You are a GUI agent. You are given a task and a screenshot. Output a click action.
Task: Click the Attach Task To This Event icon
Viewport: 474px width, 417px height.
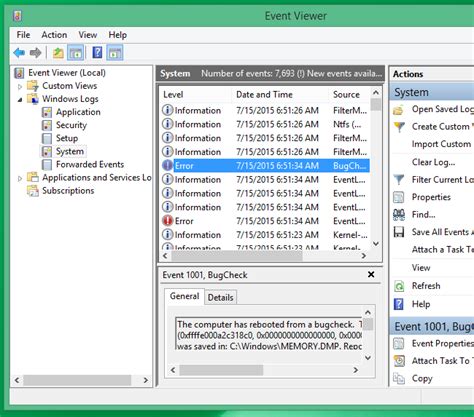pyautogui.click(x=399, y=361)
